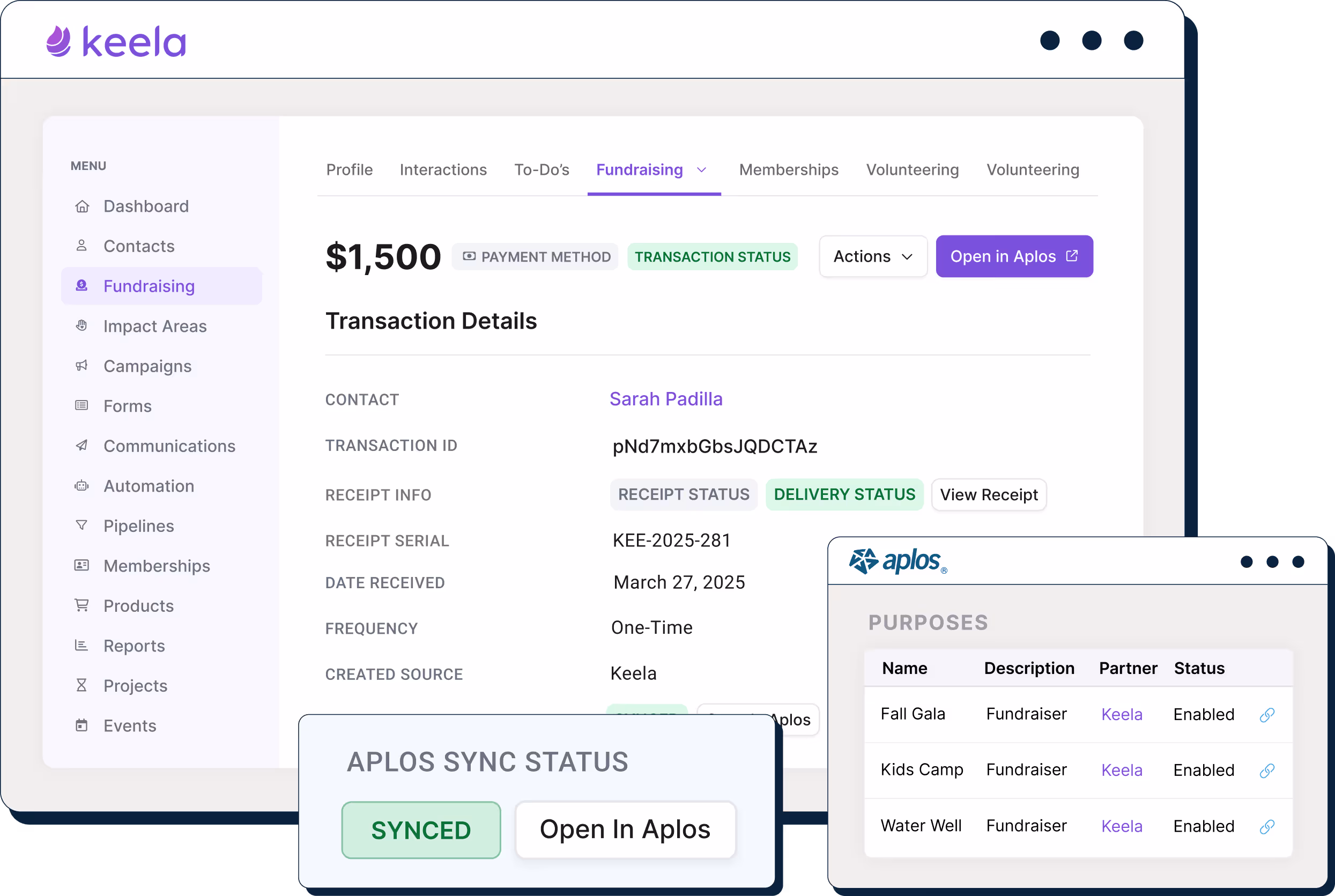Viewport: 1335px width, 896px height.
Task: Click the Fundraising sidebar icon
Action: click(81, 285)
